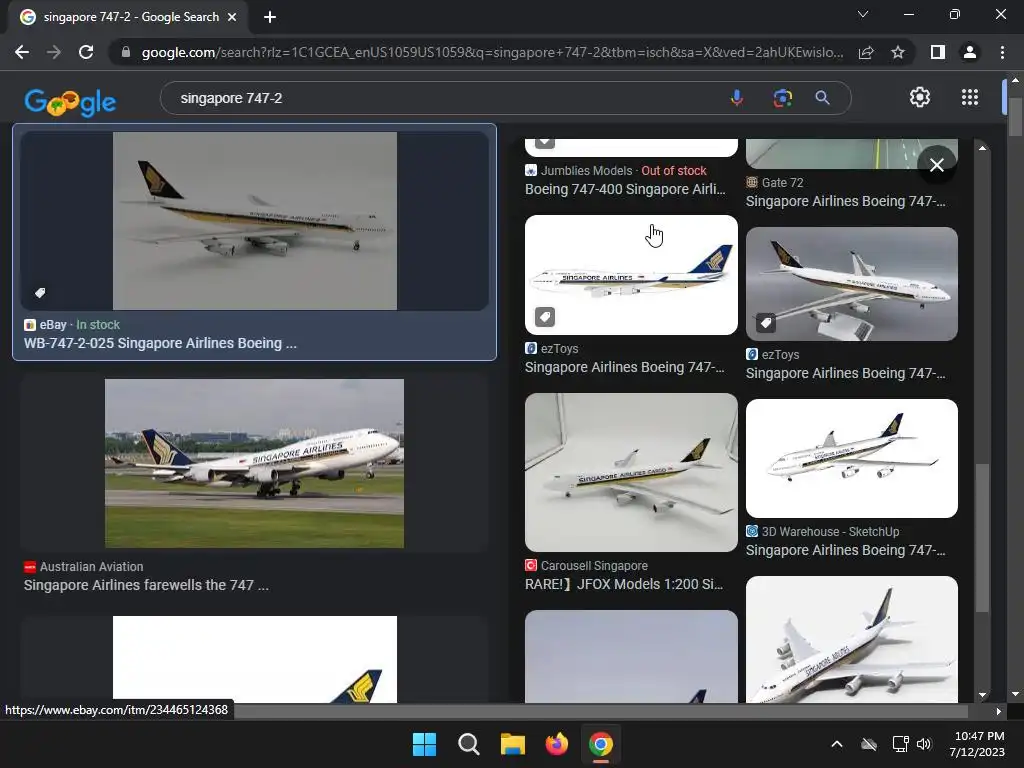Submit search with magnifier icon

pos(822,98)
